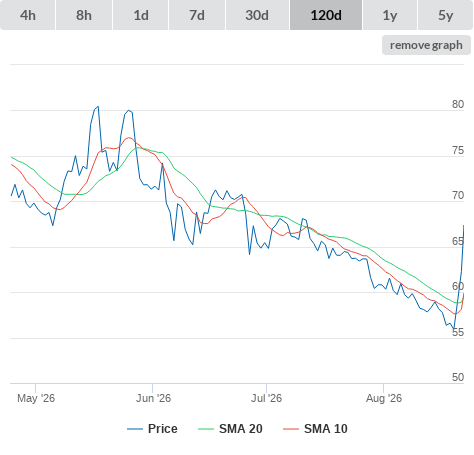Hide the SMA 20 line via legend

(230, 429)
